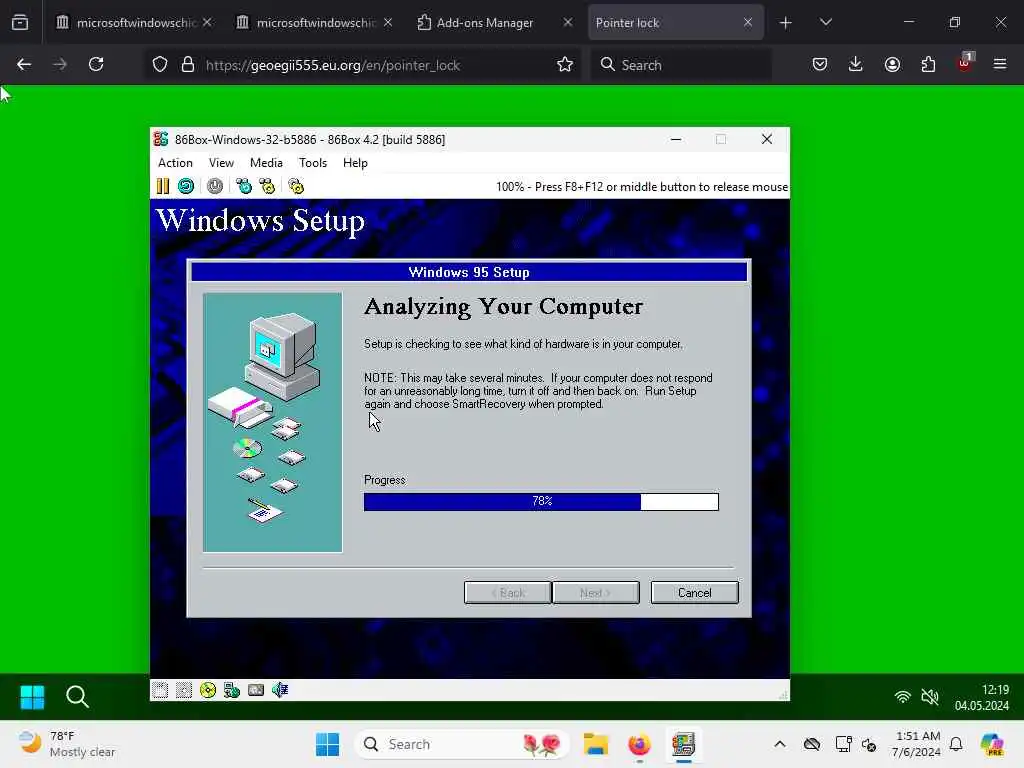Click Setup progress bar at 78%
Viewport: 1024px width, 768px height.
tap(541, 502)
